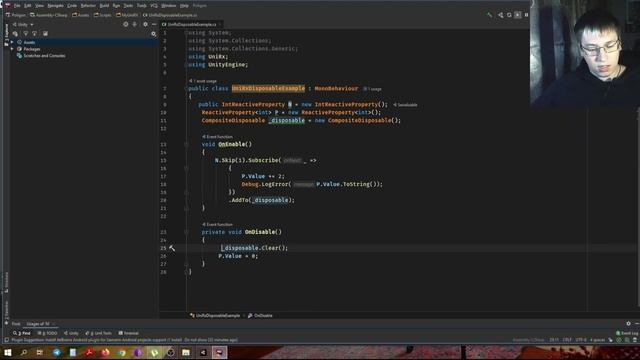Open the Find tool window button

coord(22,333)
